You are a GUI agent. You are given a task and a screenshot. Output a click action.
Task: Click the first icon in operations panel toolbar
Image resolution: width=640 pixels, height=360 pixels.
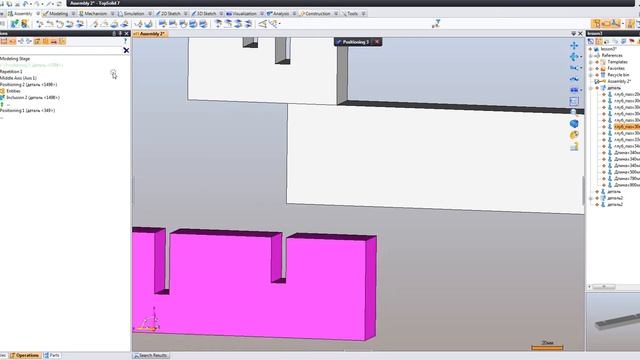pyautogui.click(x=4, y=41)
